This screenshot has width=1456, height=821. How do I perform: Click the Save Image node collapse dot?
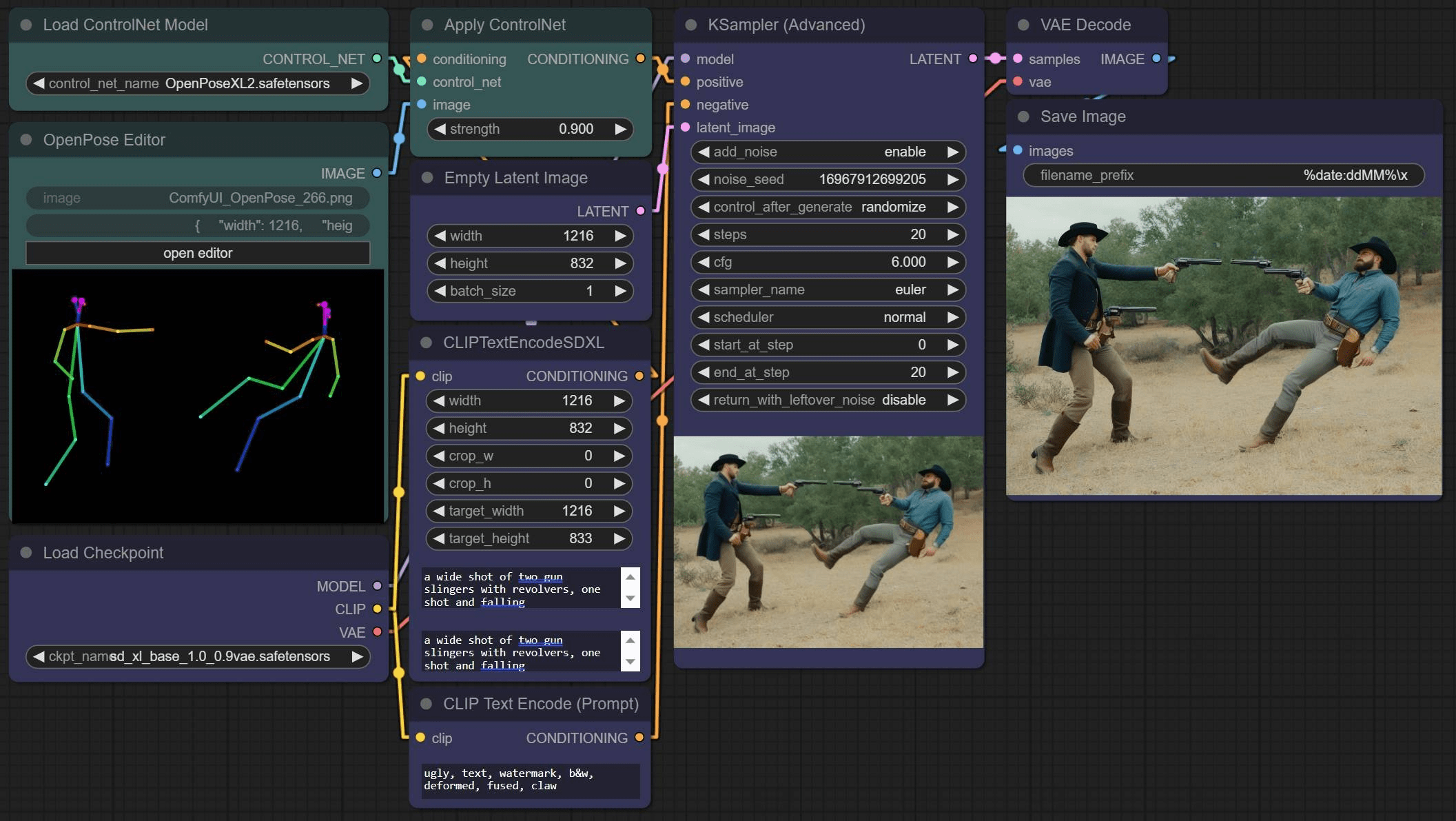[1023, 116]
